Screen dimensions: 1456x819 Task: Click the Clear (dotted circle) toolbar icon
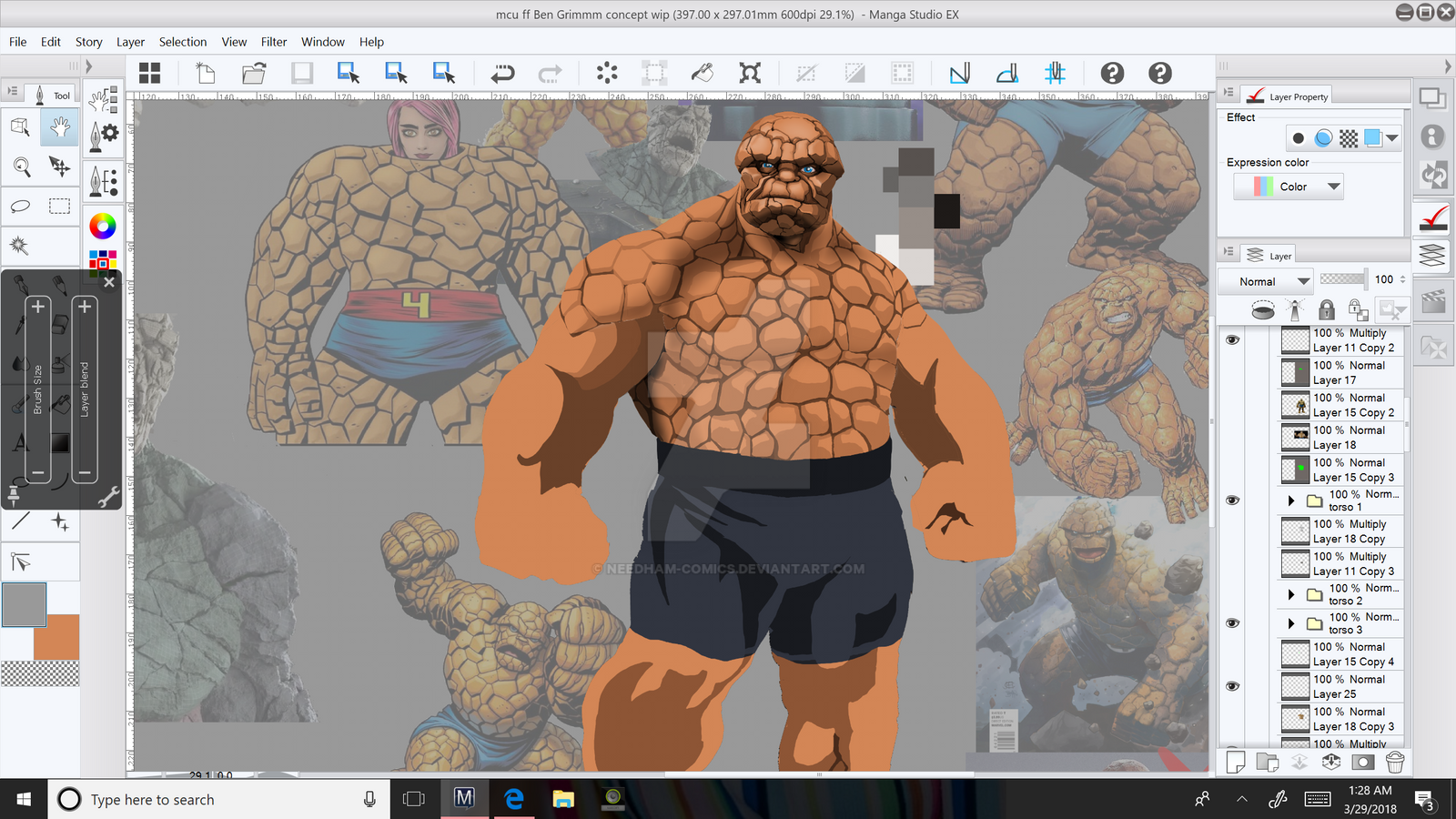coord(607,73)
